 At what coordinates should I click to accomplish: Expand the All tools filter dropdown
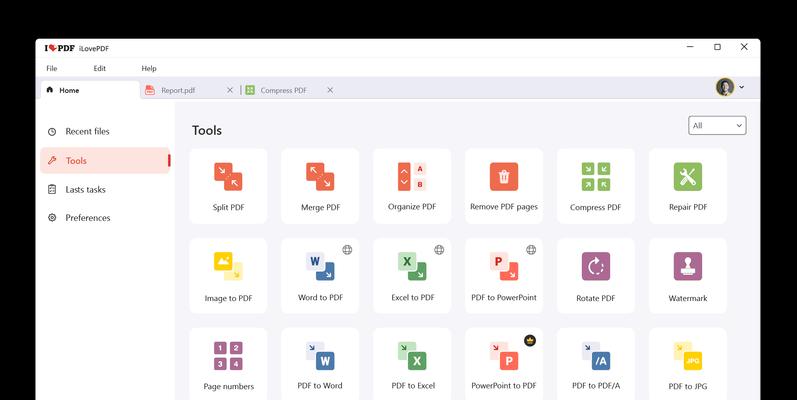pyautogui.click(x=717, y=126)
